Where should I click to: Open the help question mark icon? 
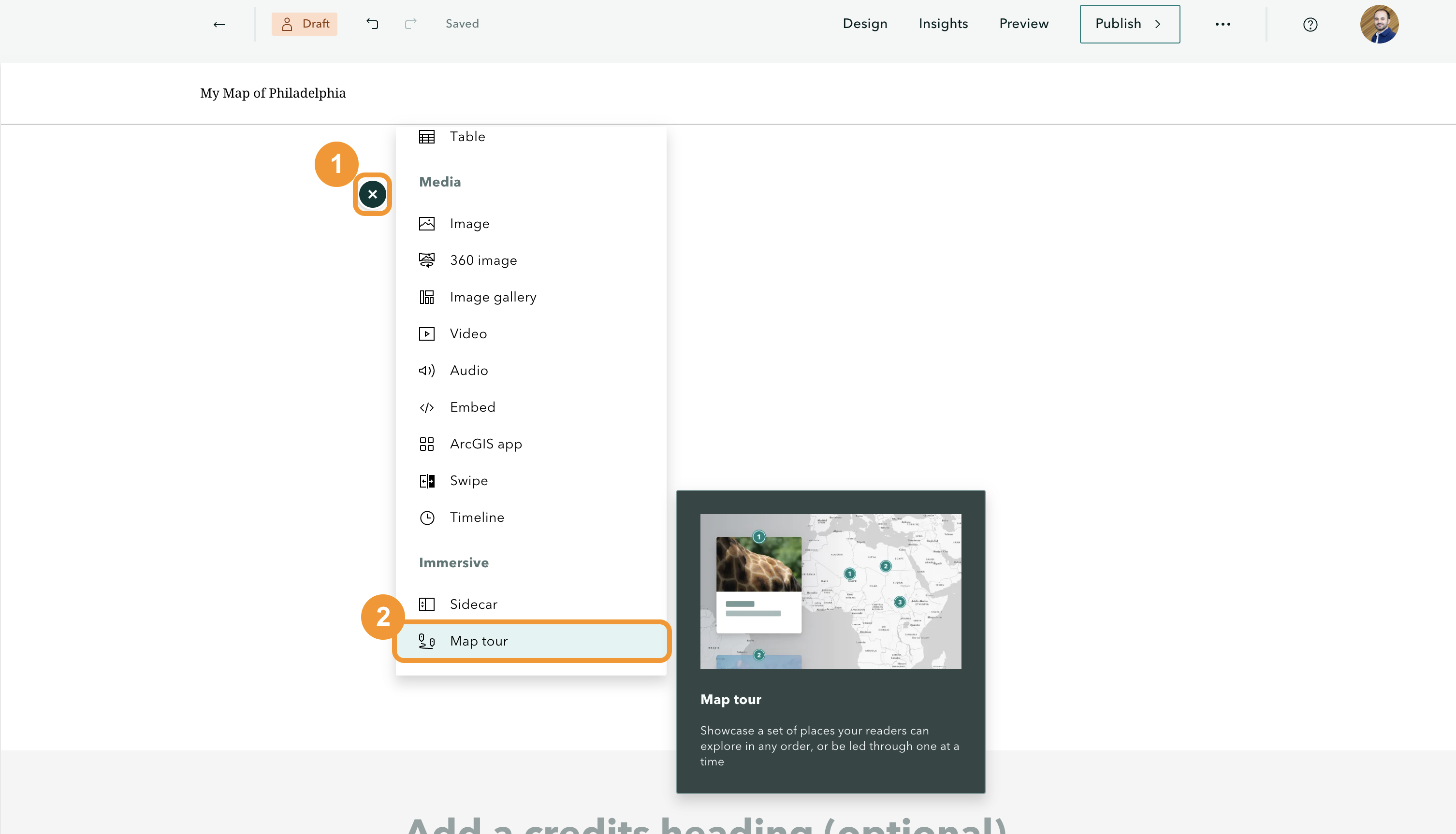click(1310, 25)
